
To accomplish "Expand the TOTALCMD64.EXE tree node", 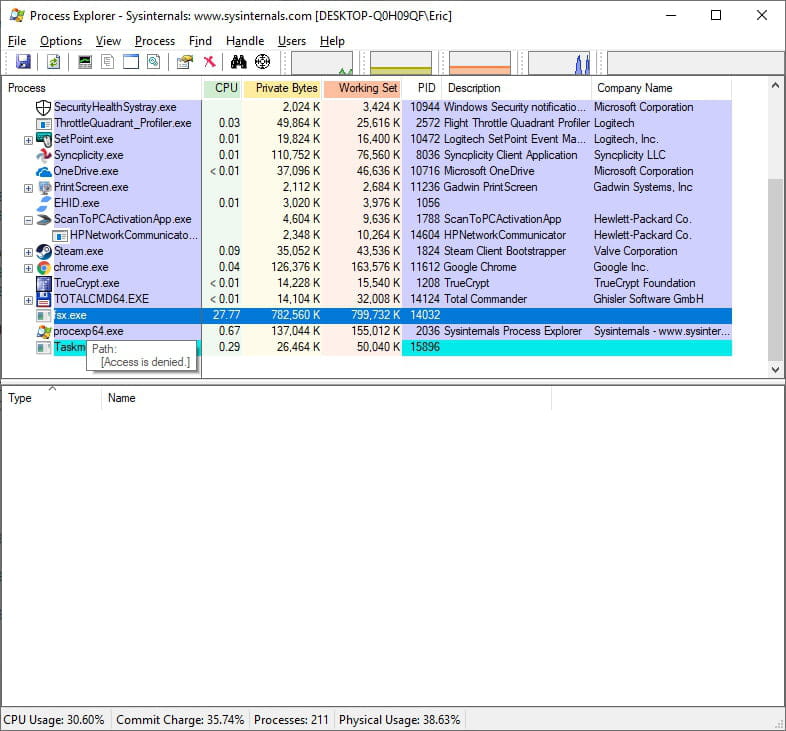I will pyautogui.click(x=28, y=300).
